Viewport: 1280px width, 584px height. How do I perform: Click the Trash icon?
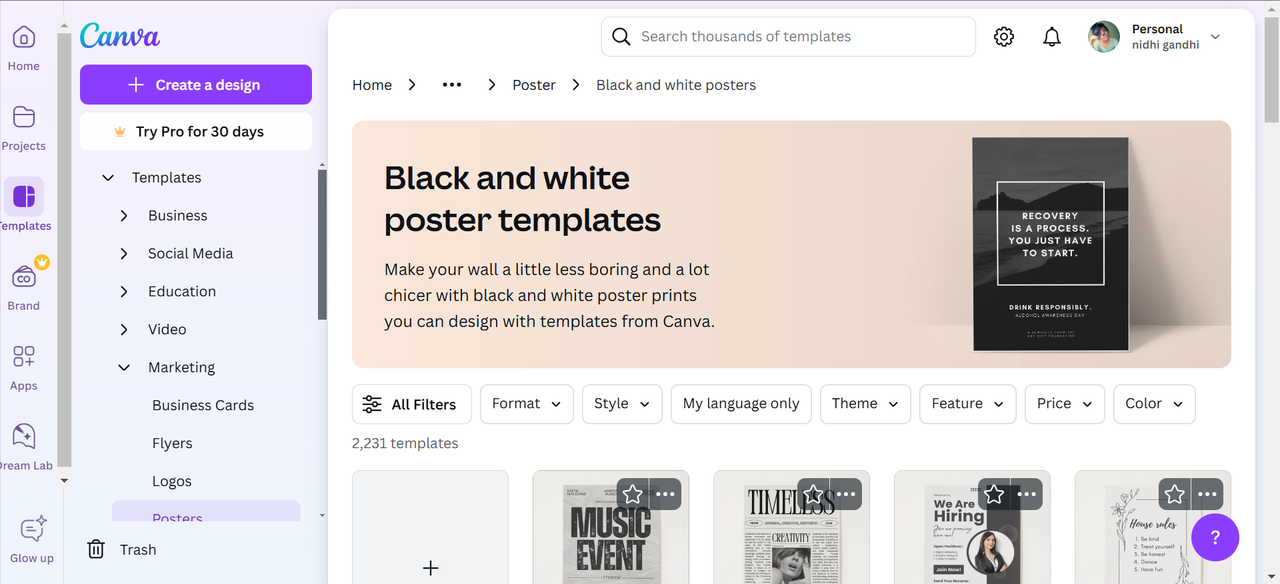pyautogui.click(x=97, y=549)
